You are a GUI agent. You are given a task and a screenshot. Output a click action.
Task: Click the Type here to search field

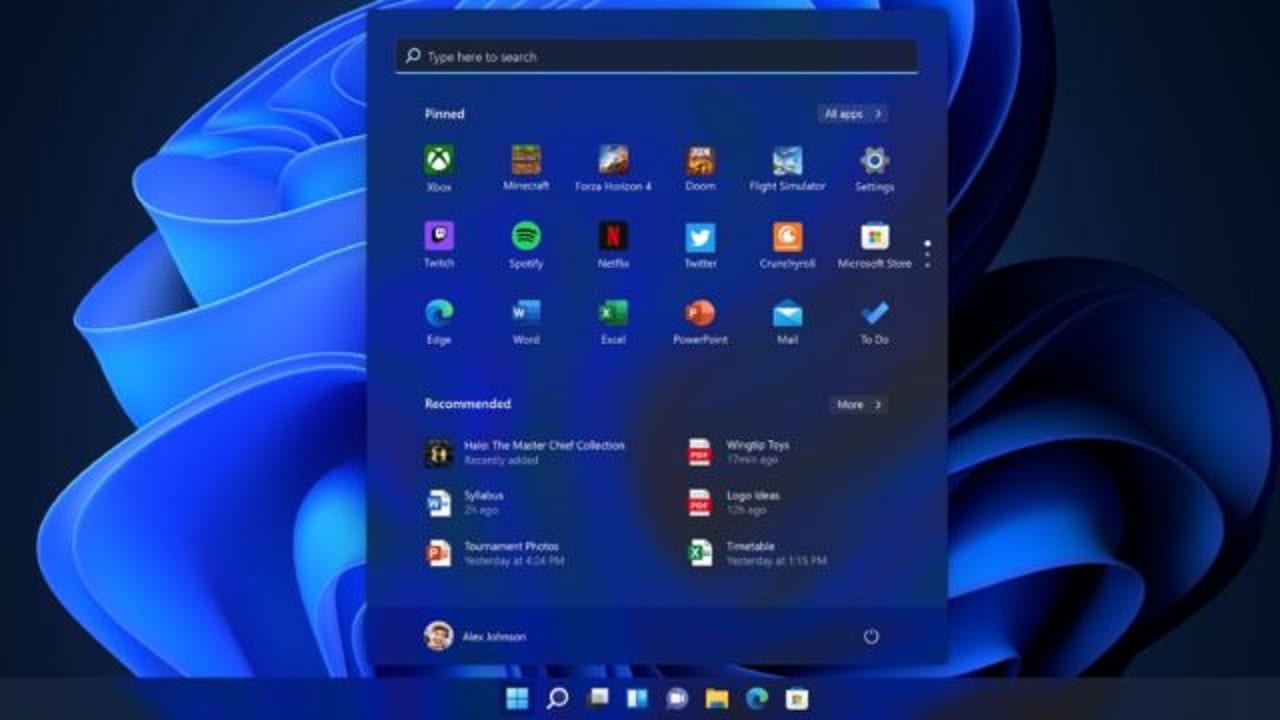point(656,57)
